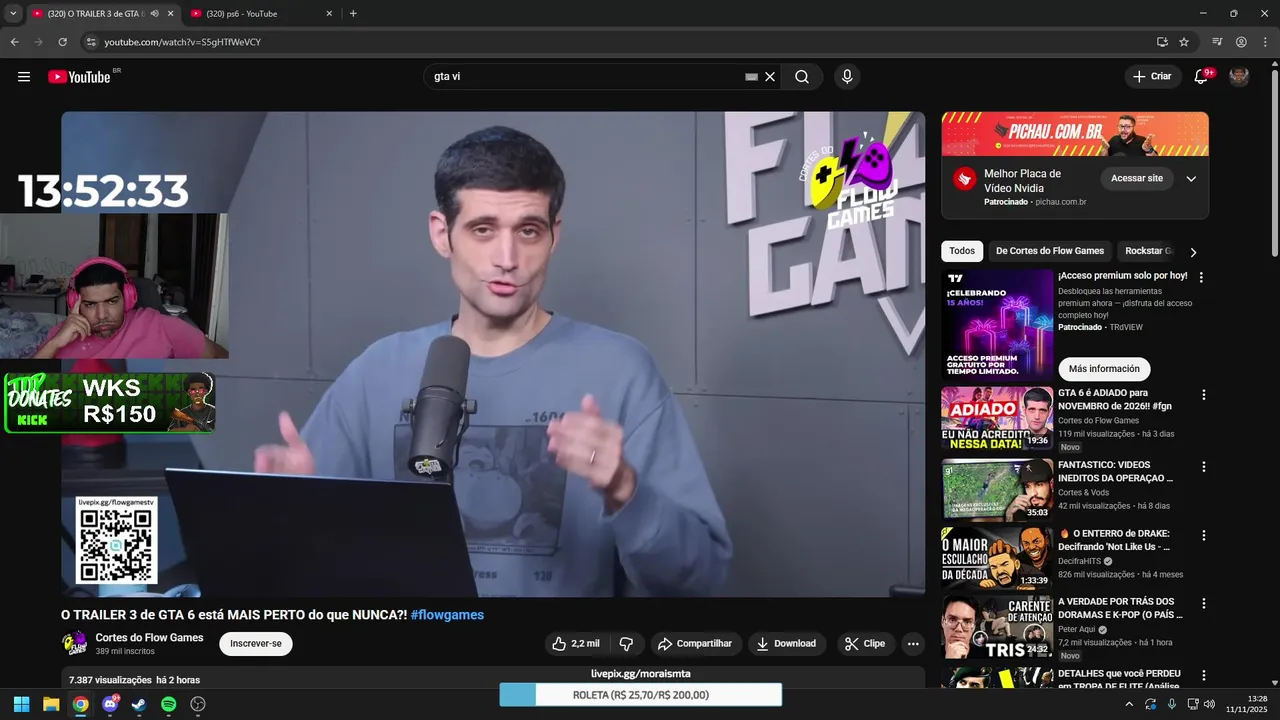Start voice search with microphone
This screenshot has height=720, width=1280.
(x=847, y=77)
